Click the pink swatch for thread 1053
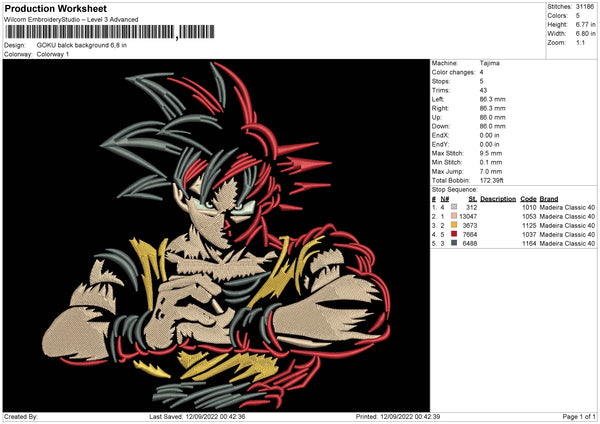This screenshot has width=600, height=424. (x=454, y=216)
